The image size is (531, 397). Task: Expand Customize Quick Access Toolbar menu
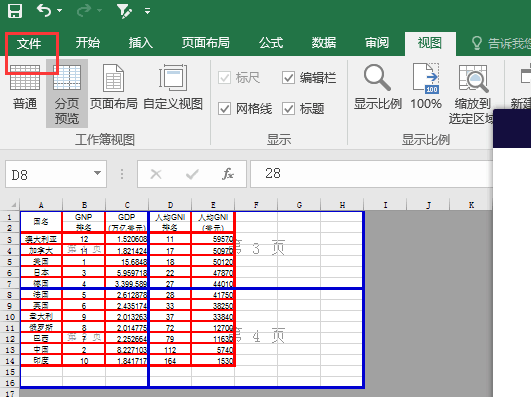pos(147,11)
